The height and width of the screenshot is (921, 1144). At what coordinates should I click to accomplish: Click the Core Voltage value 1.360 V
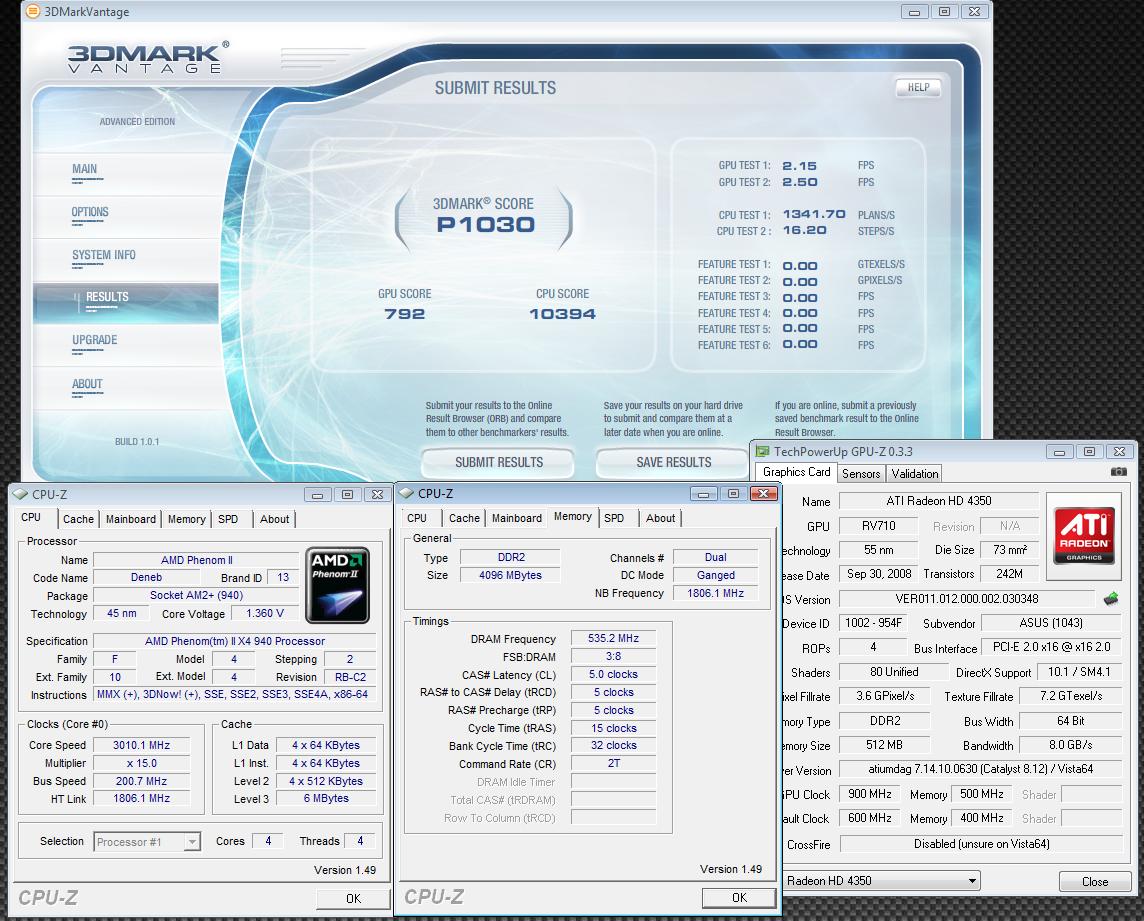click(265, 614)
